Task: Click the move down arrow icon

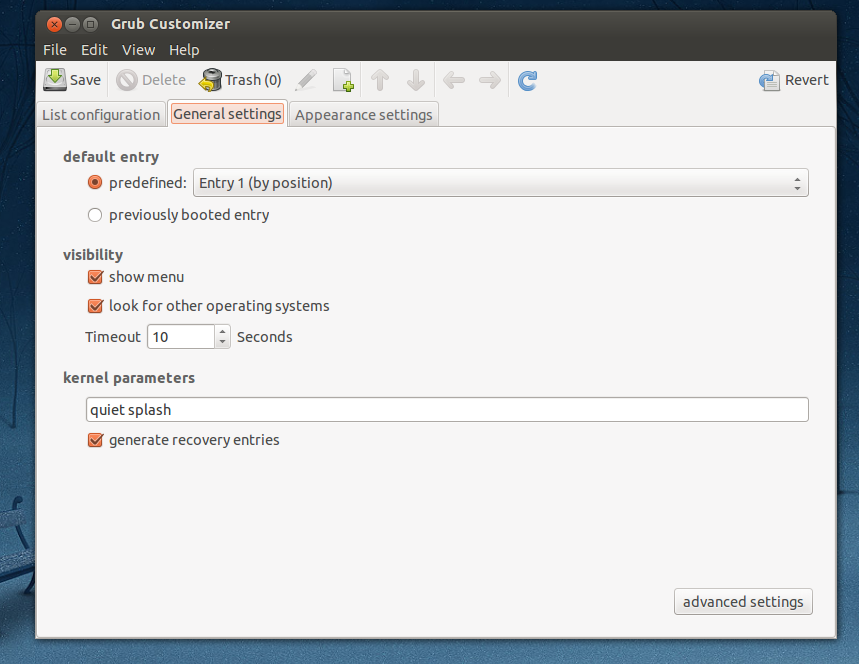Action: click(x=416, y=80)
